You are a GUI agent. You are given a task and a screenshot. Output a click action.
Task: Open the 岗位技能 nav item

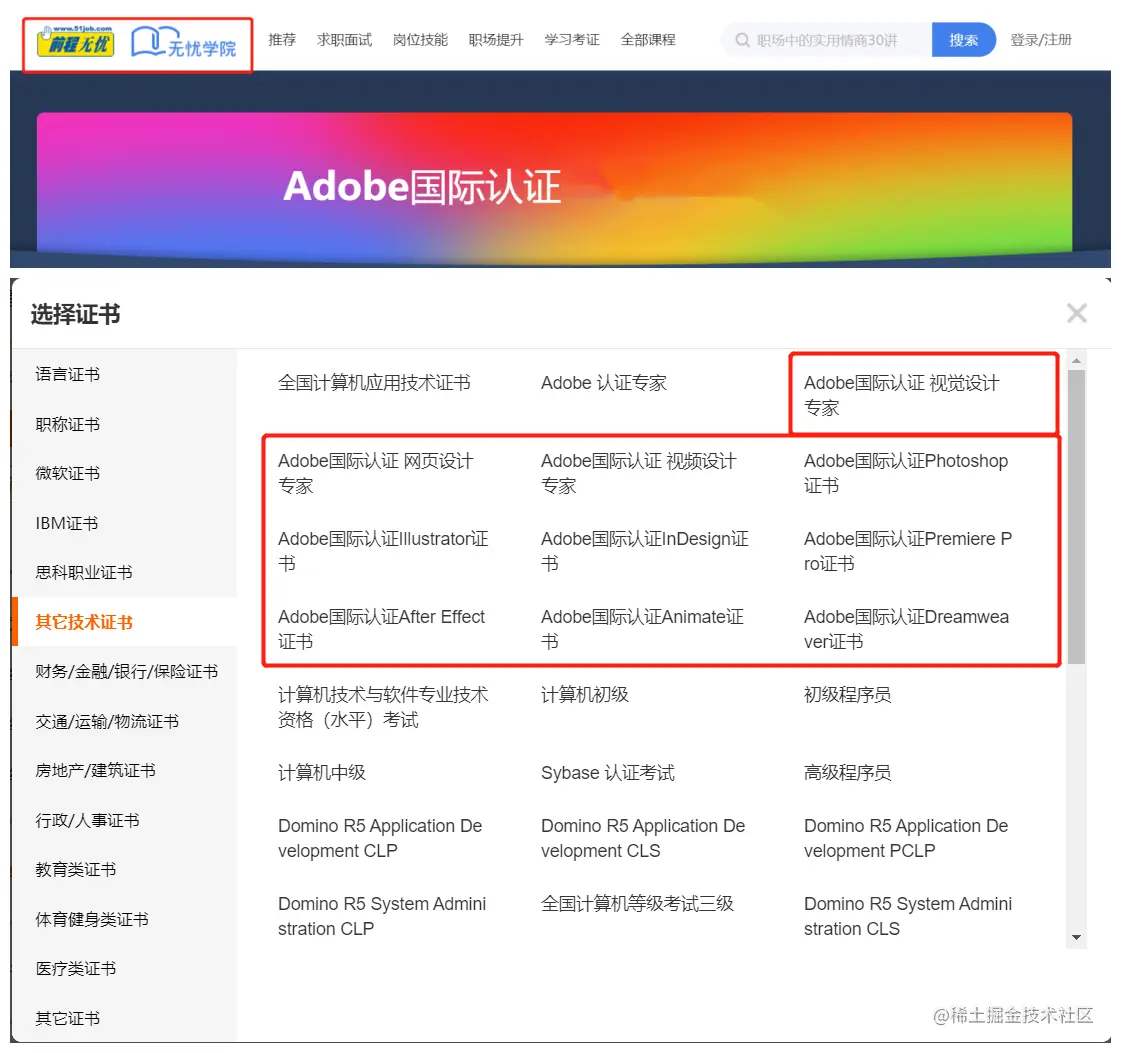[x=420, y=40]
